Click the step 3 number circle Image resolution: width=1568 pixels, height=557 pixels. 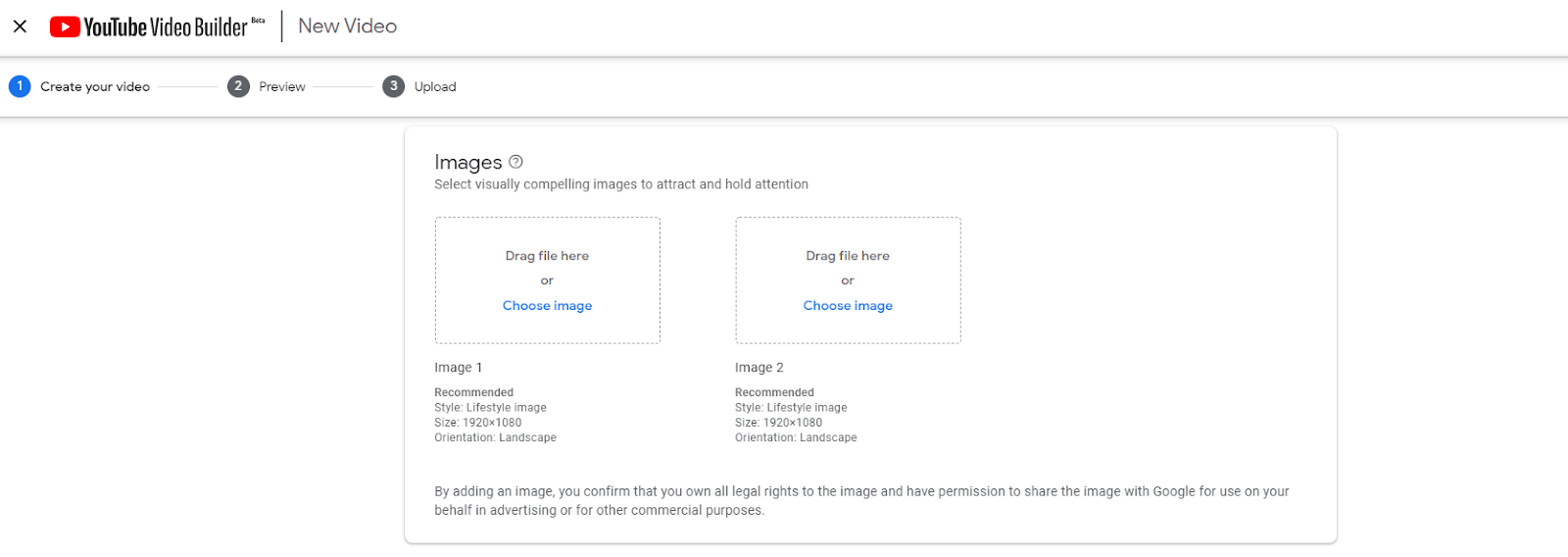pos(393,86)
